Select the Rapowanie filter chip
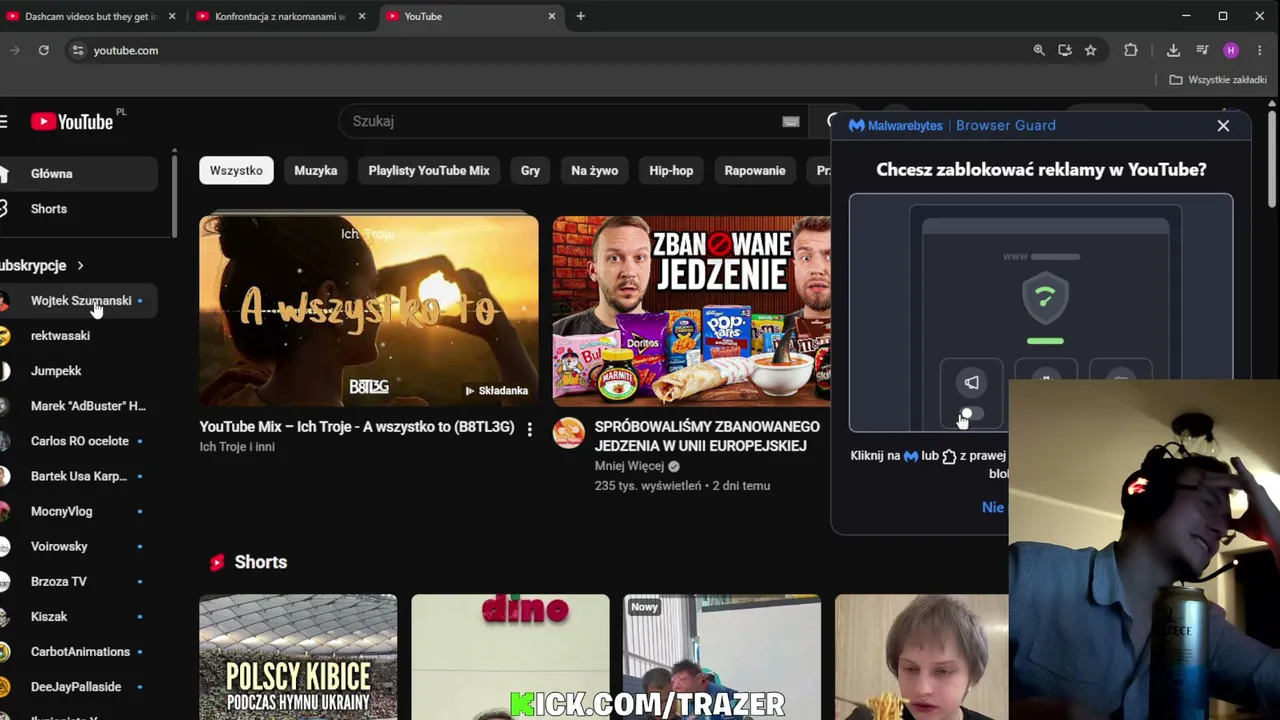 pyautogui.click(x=755, y=170)
